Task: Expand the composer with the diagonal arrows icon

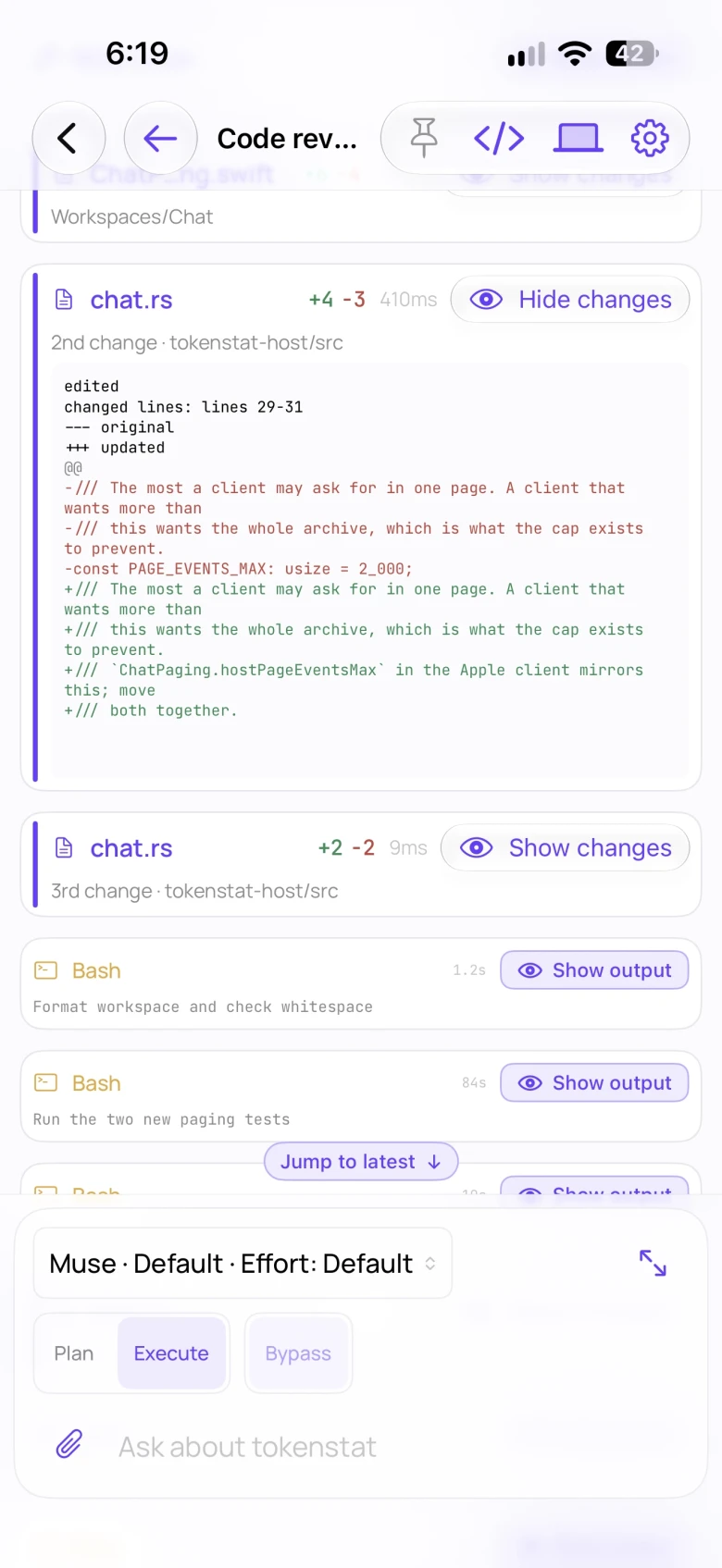Action: coord(653,1263)
